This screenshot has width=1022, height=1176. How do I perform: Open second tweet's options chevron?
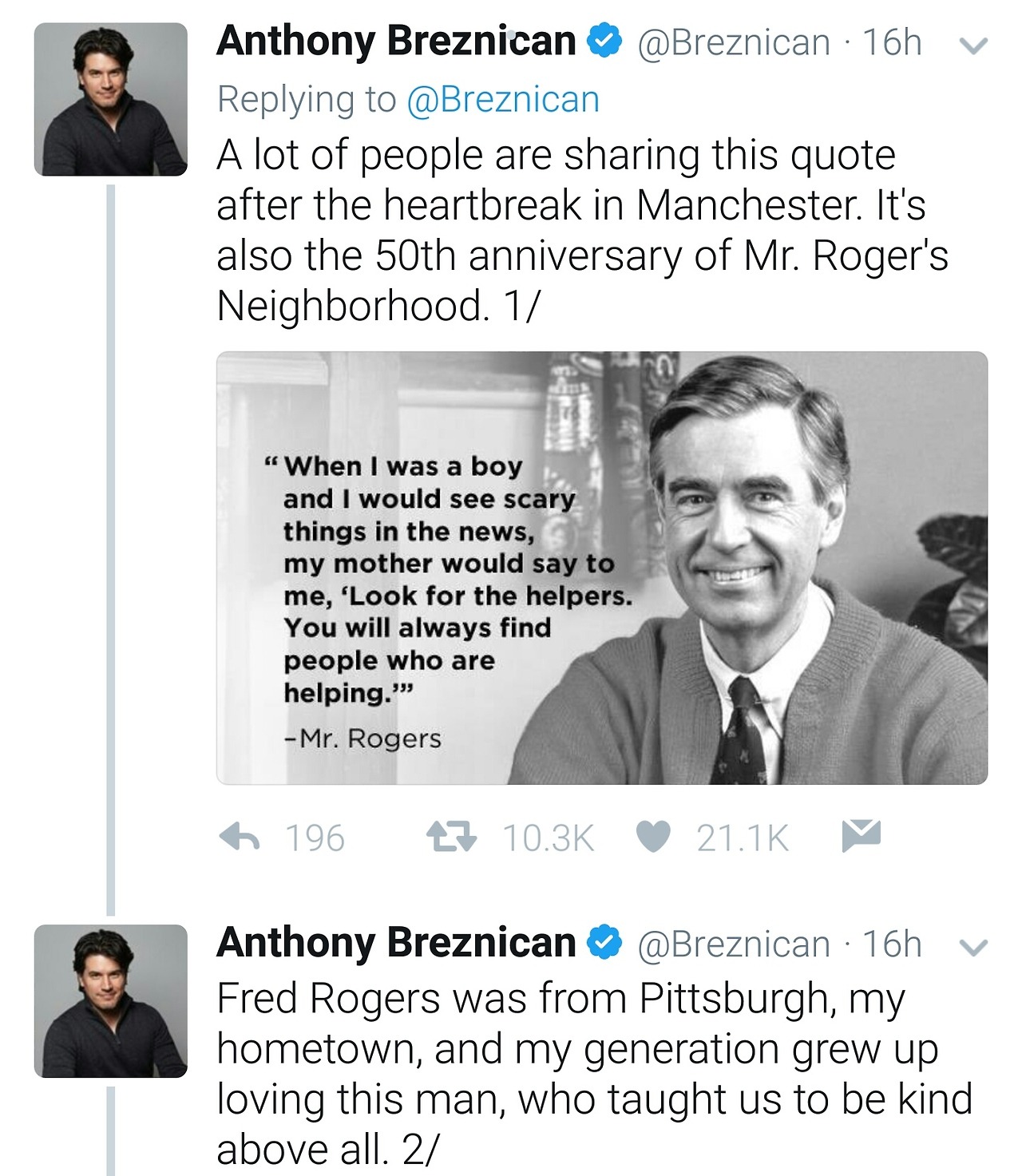click(x=972, y=948)
